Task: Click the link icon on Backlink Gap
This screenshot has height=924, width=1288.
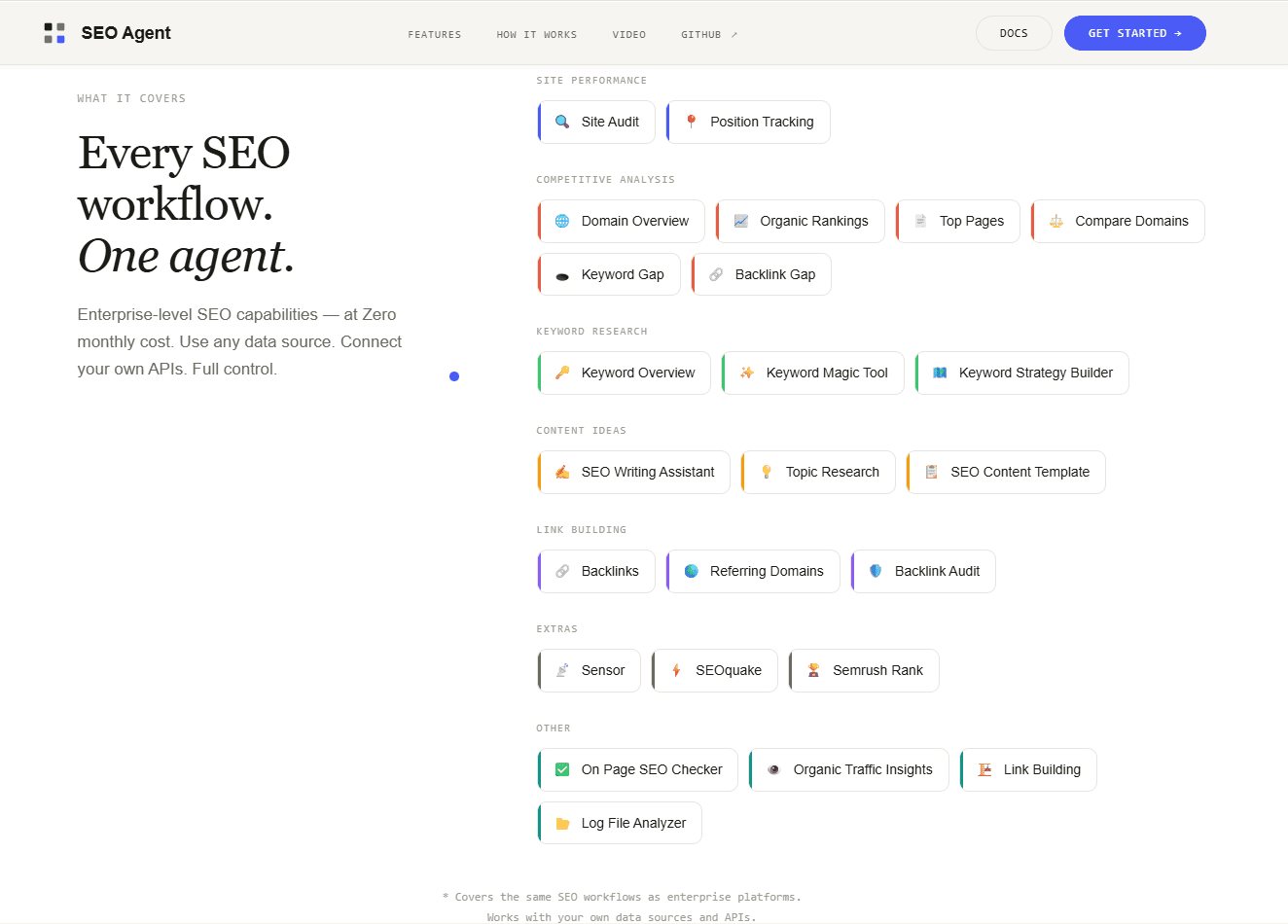Action: (x=716, y=274)
